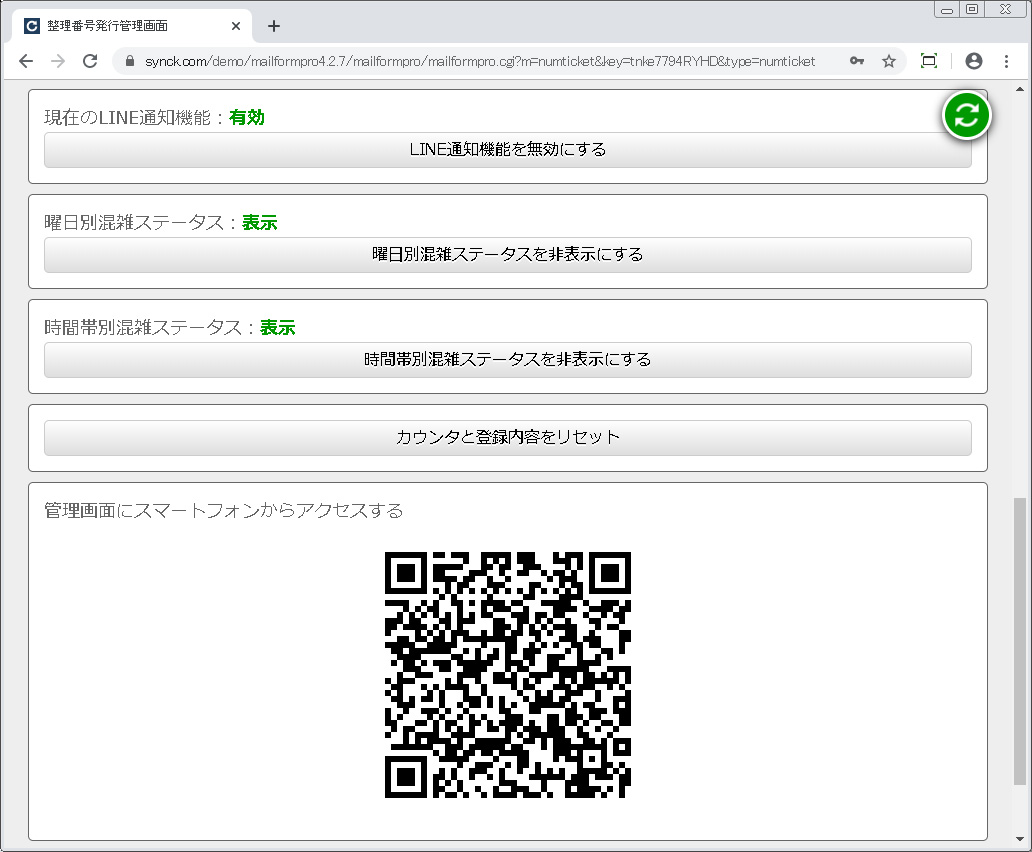Disable the LINE notification feature
Image resolution: width=1032 pixels, height=852 pixels.
coord(508,150)
